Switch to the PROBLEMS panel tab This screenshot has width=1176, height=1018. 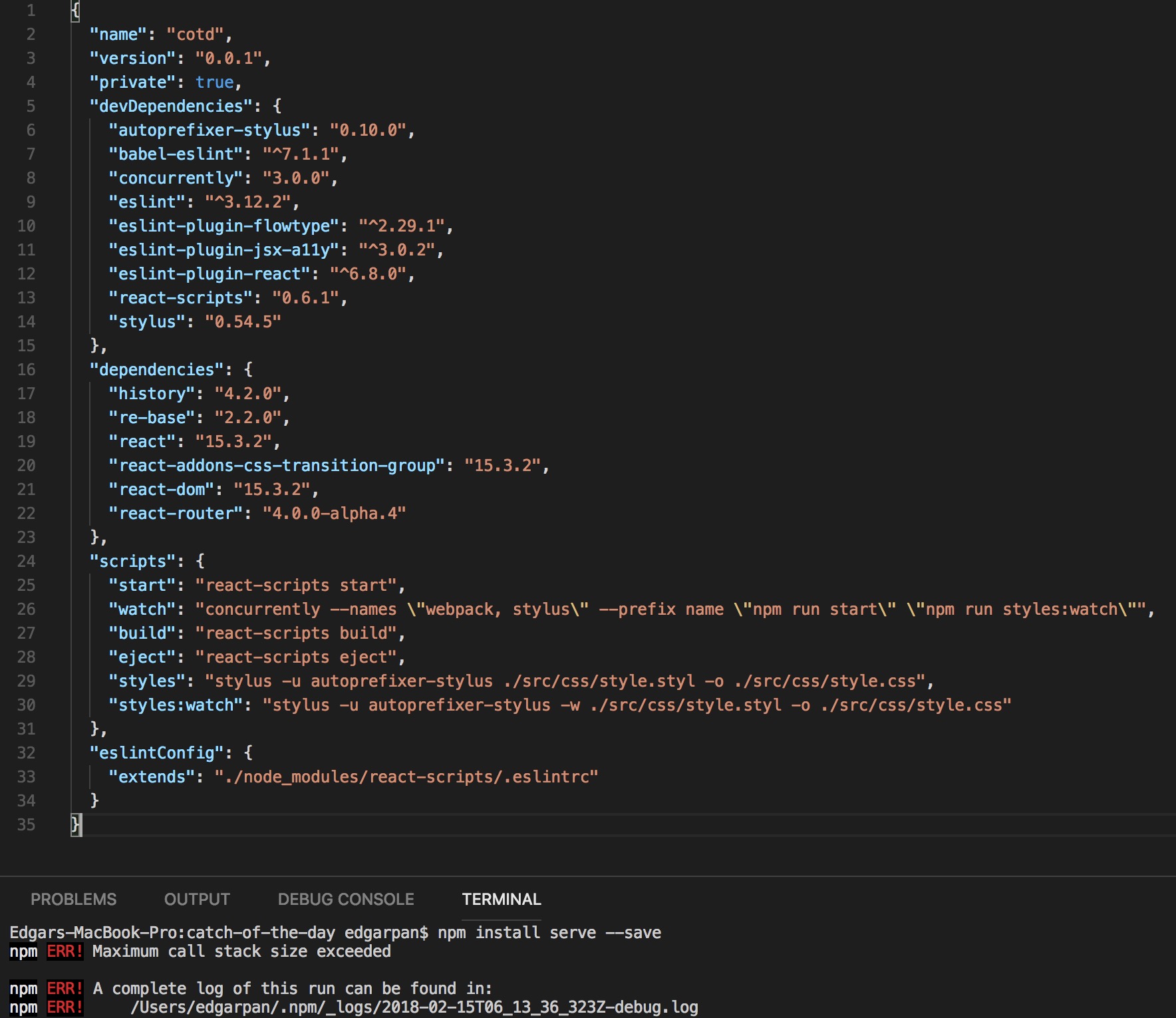(x=73, y=899)
